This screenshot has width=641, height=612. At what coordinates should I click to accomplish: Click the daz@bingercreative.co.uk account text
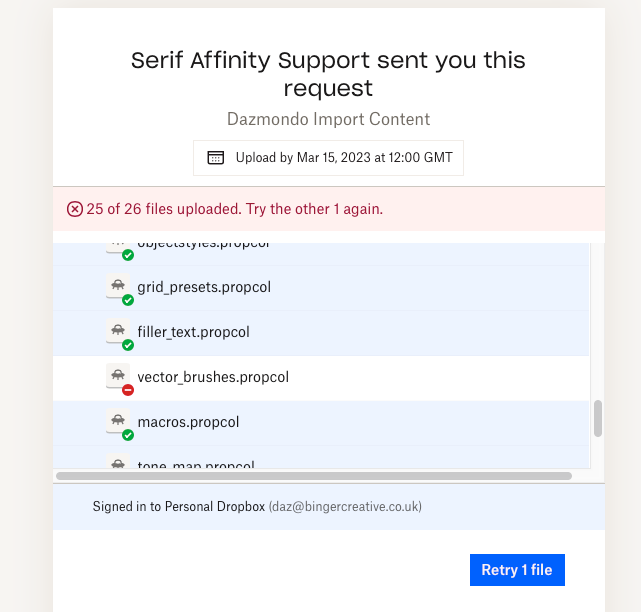pyautogui.click(x=345, y=507)
